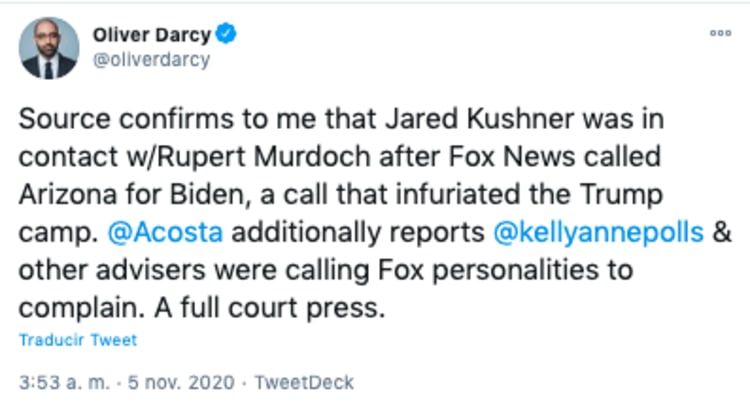Viewport: 750px width, 408px height.
Task: Click the blue verified badge icon
Action: [227, 36]
